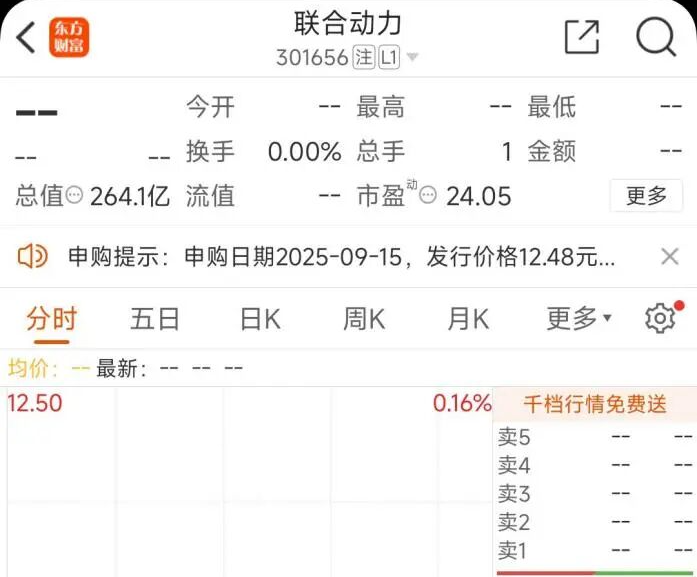Open the Eastmoney orange logo
This screenshot has width=697, height=577.
pyautogui.click(x=69, y=37)
